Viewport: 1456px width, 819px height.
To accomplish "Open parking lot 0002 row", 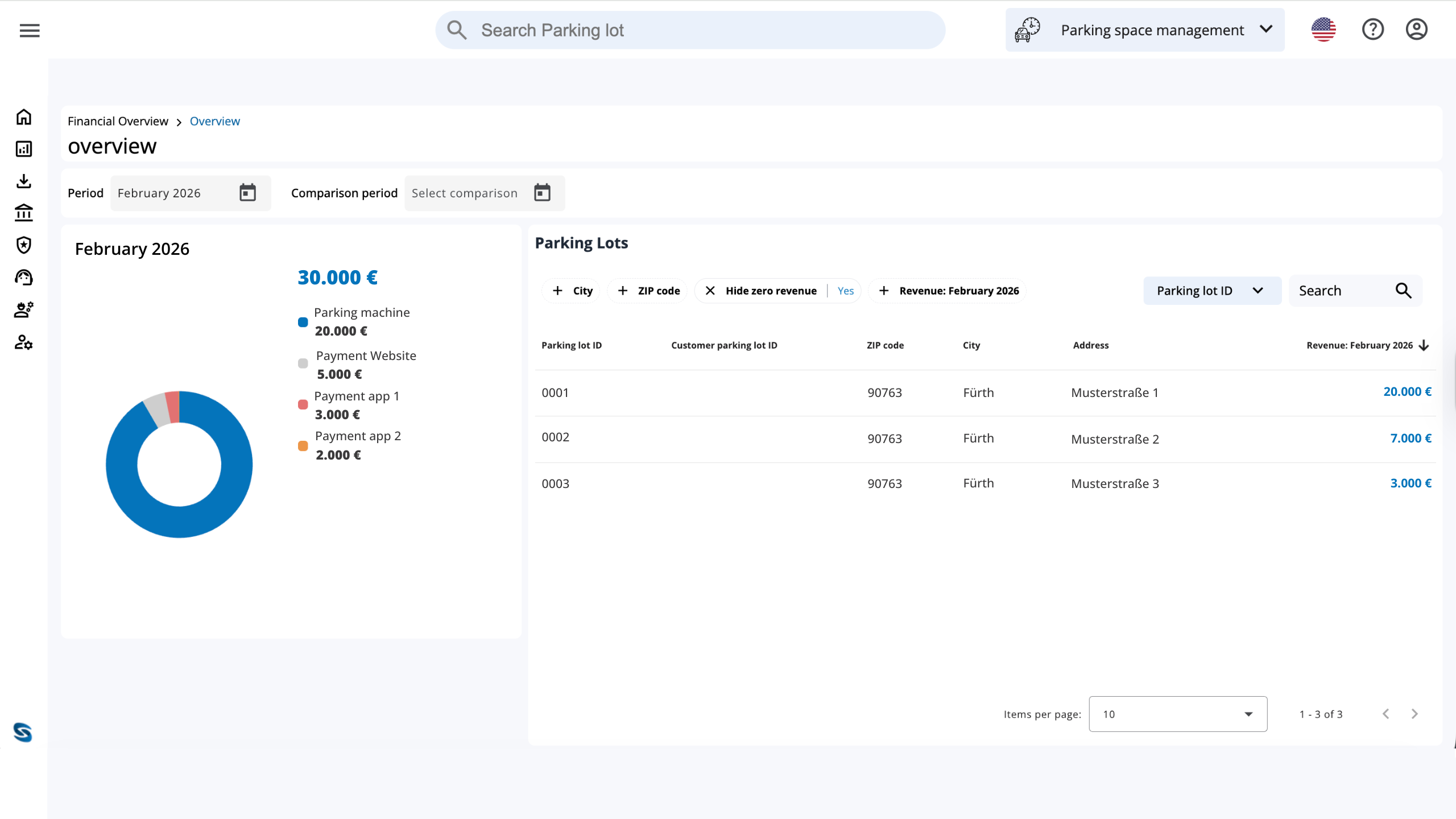I will click(x=985, y=439).
